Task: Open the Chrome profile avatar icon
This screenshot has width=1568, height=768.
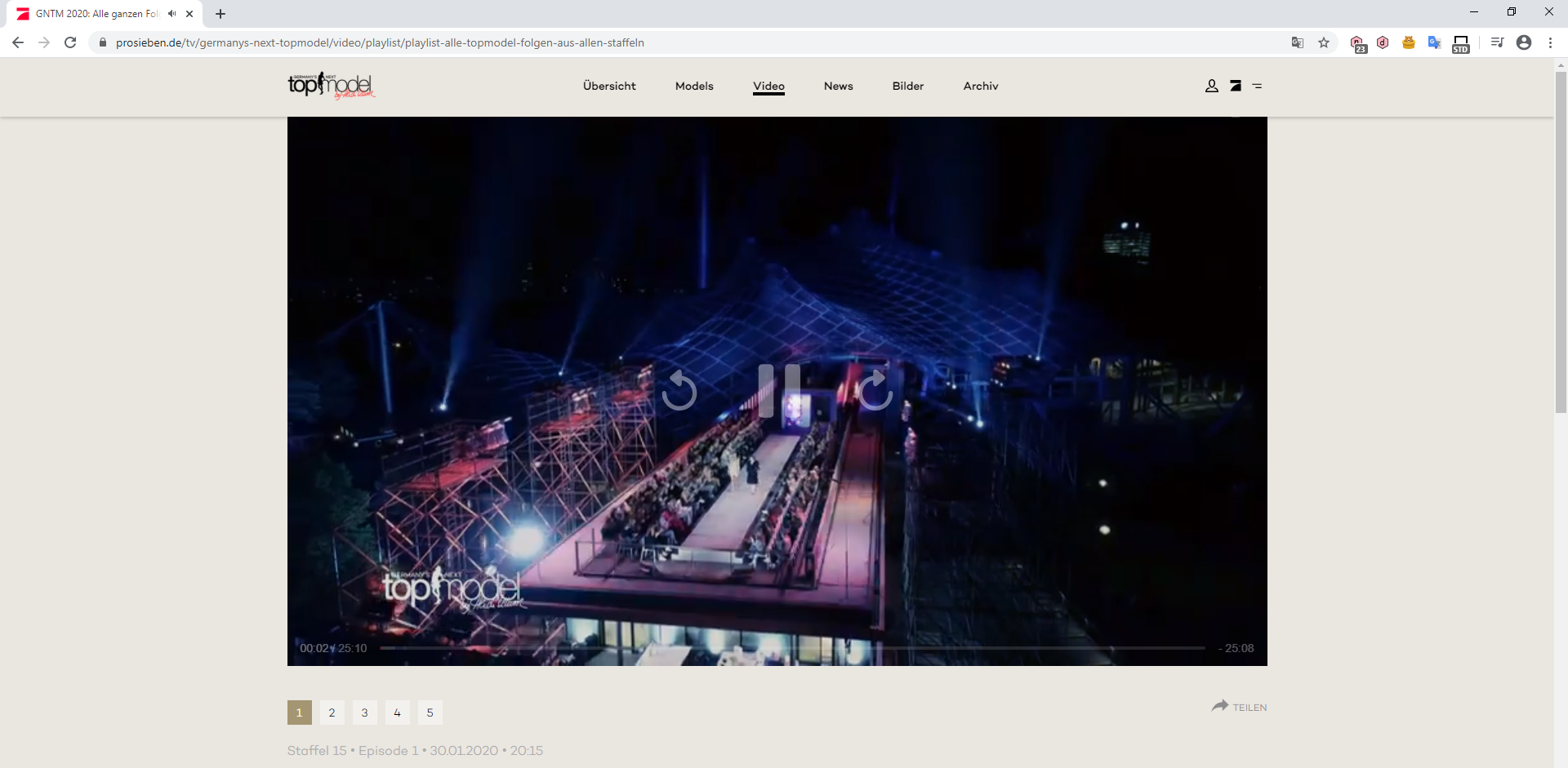Action: click(x=1524, y=42)
